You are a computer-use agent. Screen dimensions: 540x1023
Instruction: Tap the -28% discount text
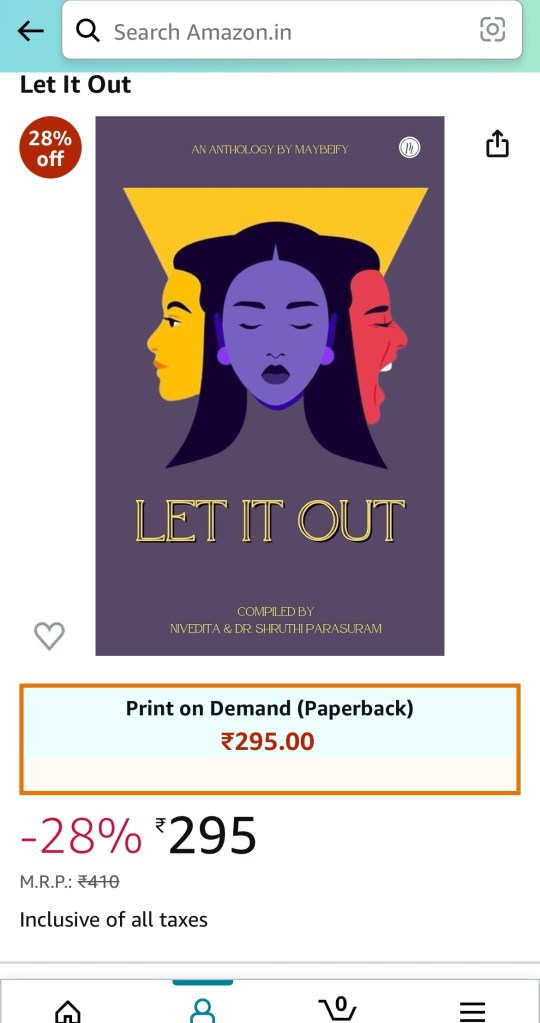tap(80, 837)
